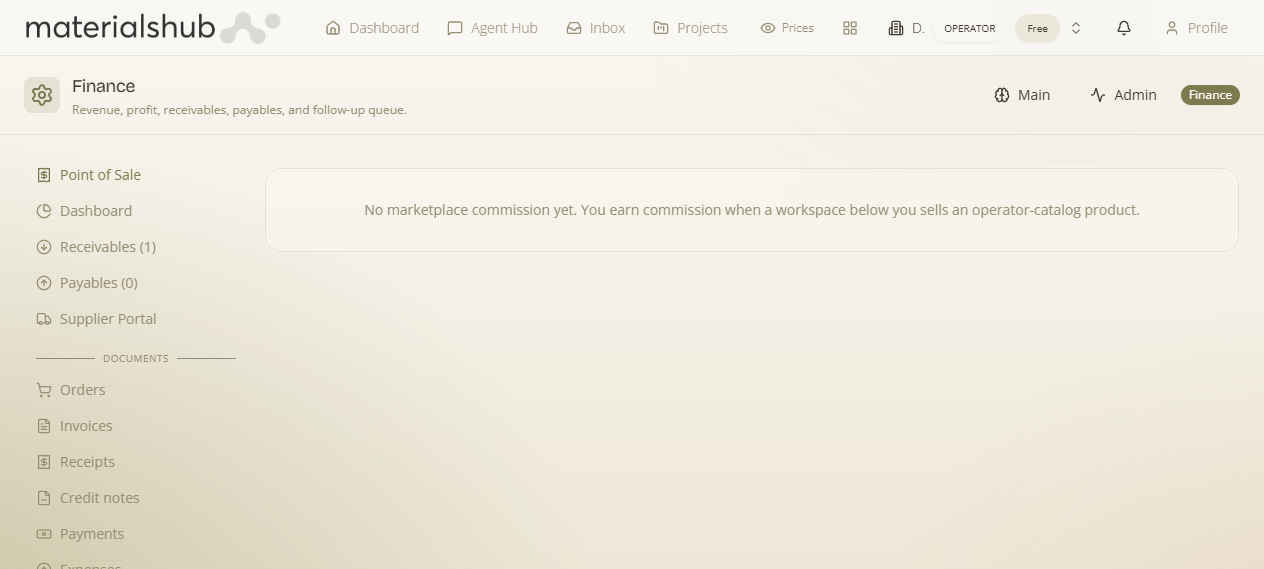Click the Point of Sale dollar icon
1264x569 pixels.
click(44, 175)
